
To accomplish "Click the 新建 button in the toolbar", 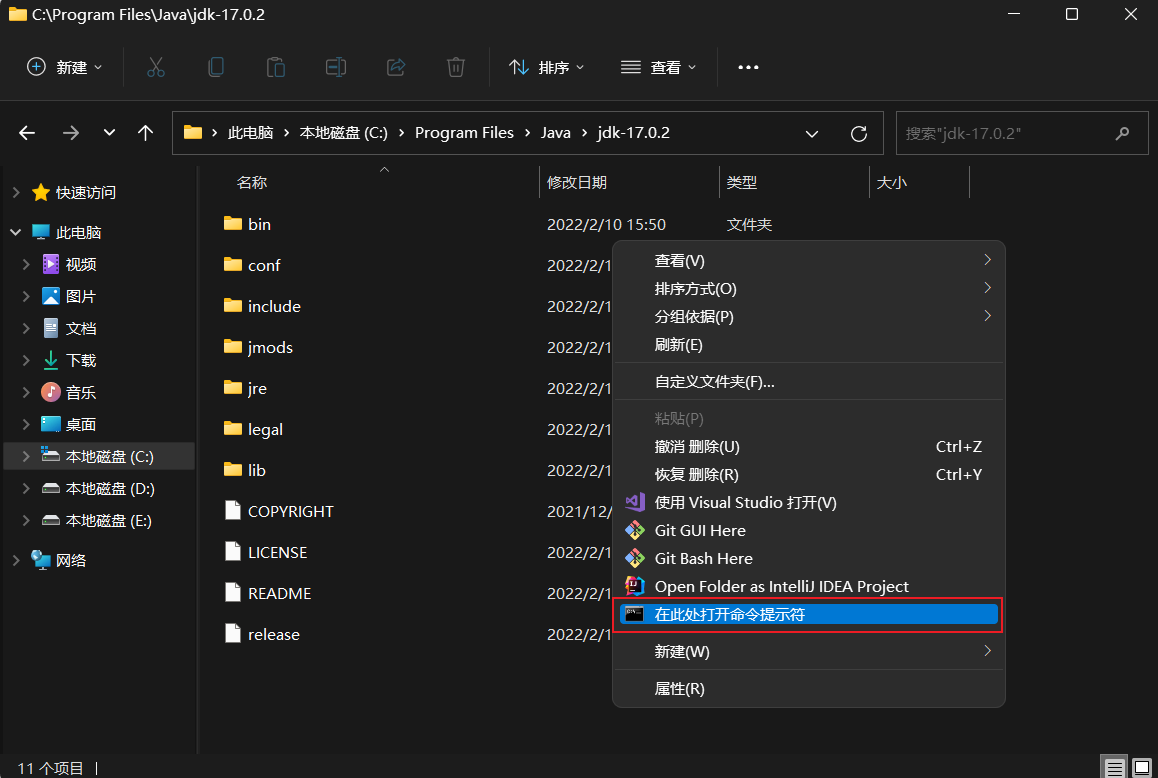I will 63,67.
